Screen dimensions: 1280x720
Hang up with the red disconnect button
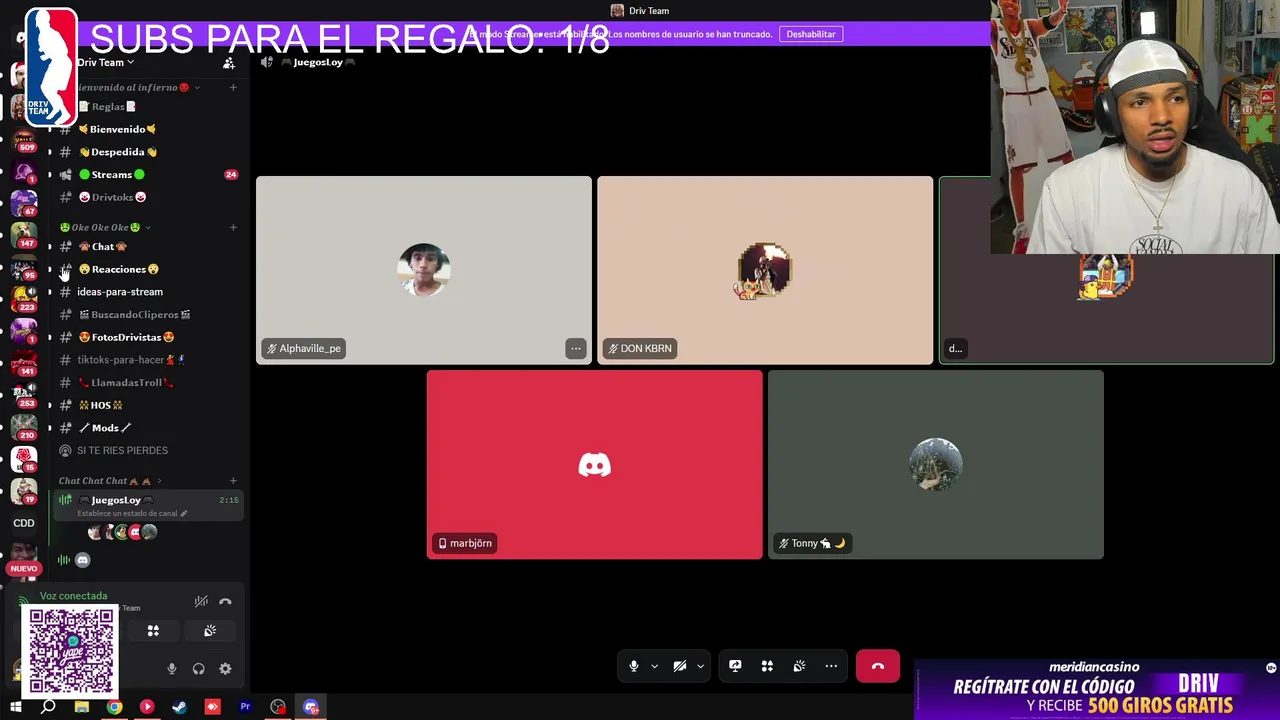click(x=877, y=666)
